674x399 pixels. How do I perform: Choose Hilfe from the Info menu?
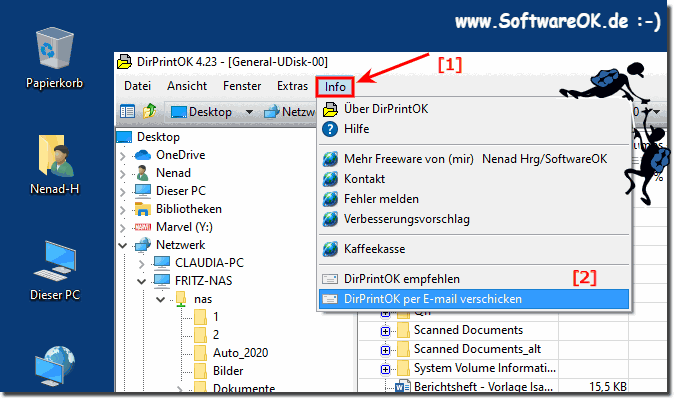click(474, 129)
